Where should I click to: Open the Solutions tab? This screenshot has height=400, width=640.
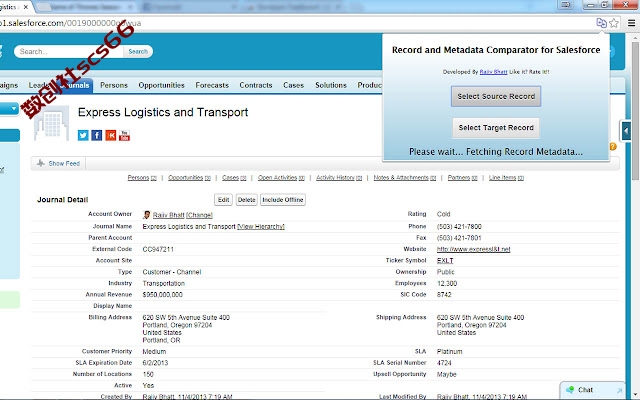(x=331, y=85)
